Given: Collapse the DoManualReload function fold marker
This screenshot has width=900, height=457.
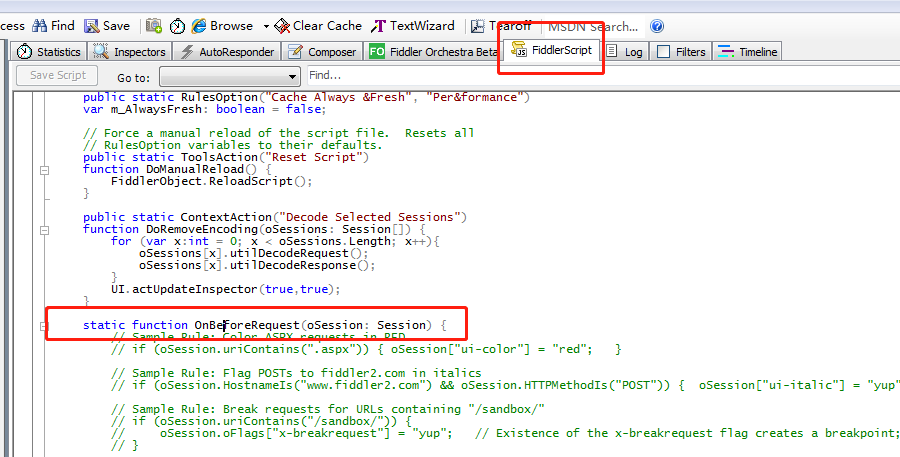Looking at the screenshot, I should coord(45,170).
